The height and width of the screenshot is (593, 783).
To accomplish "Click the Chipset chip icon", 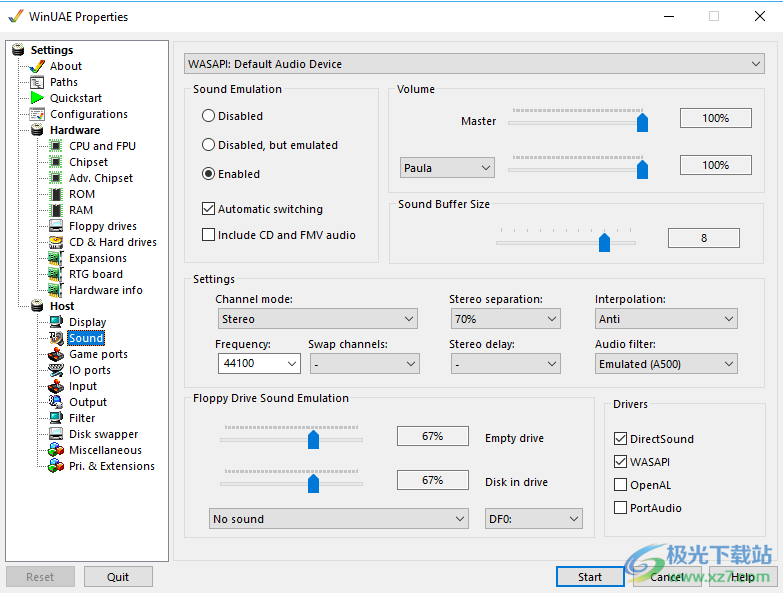I will tap(56, 162).
